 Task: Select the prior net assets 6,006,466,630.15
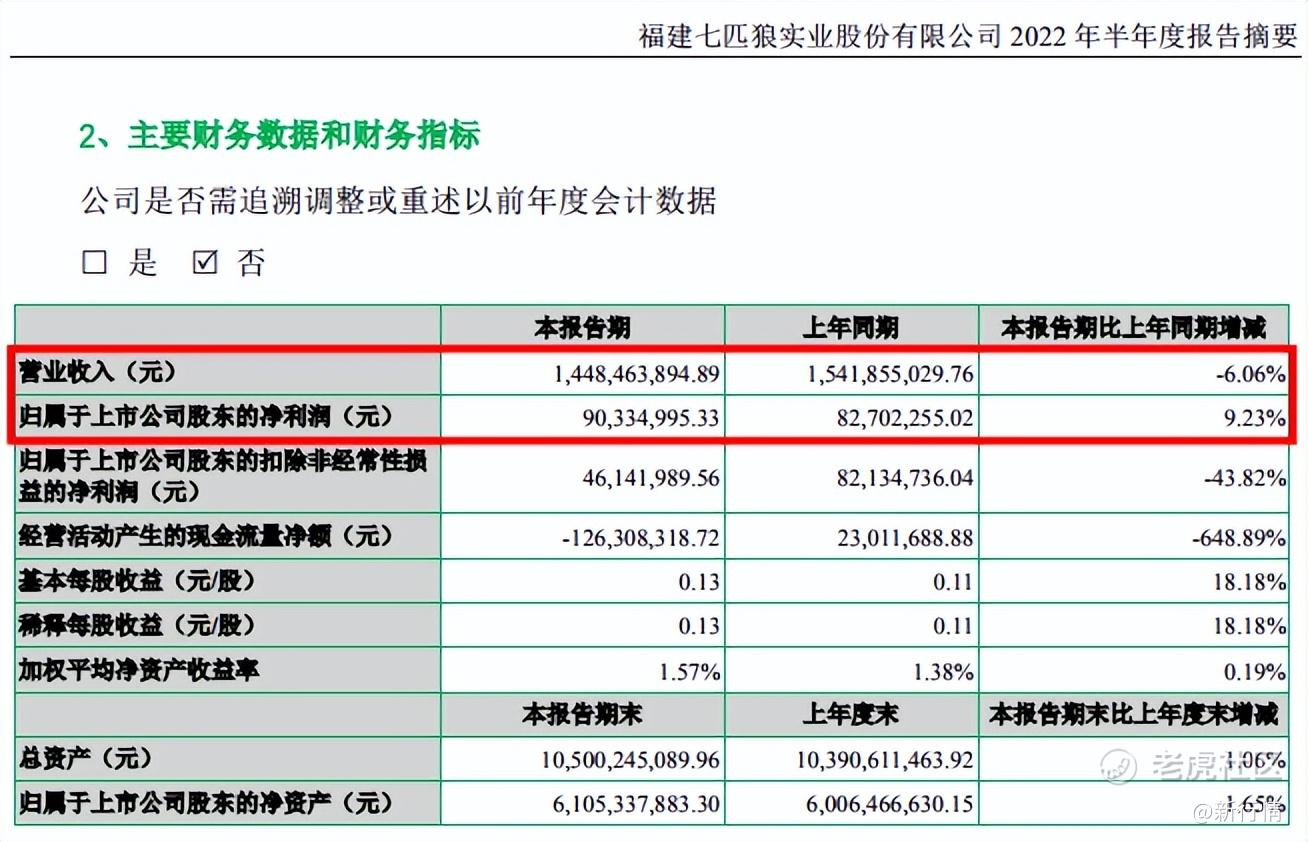[890, 804]
